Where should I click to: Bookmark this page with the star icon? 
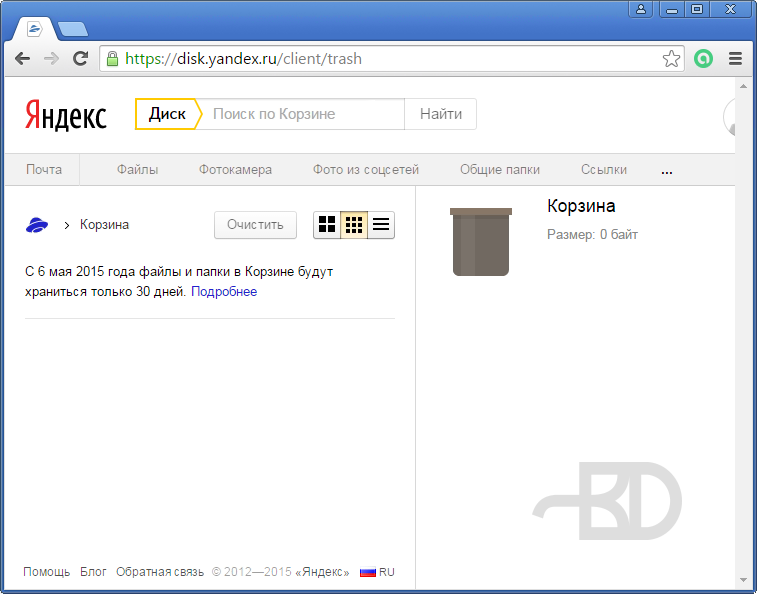[671, 59]
